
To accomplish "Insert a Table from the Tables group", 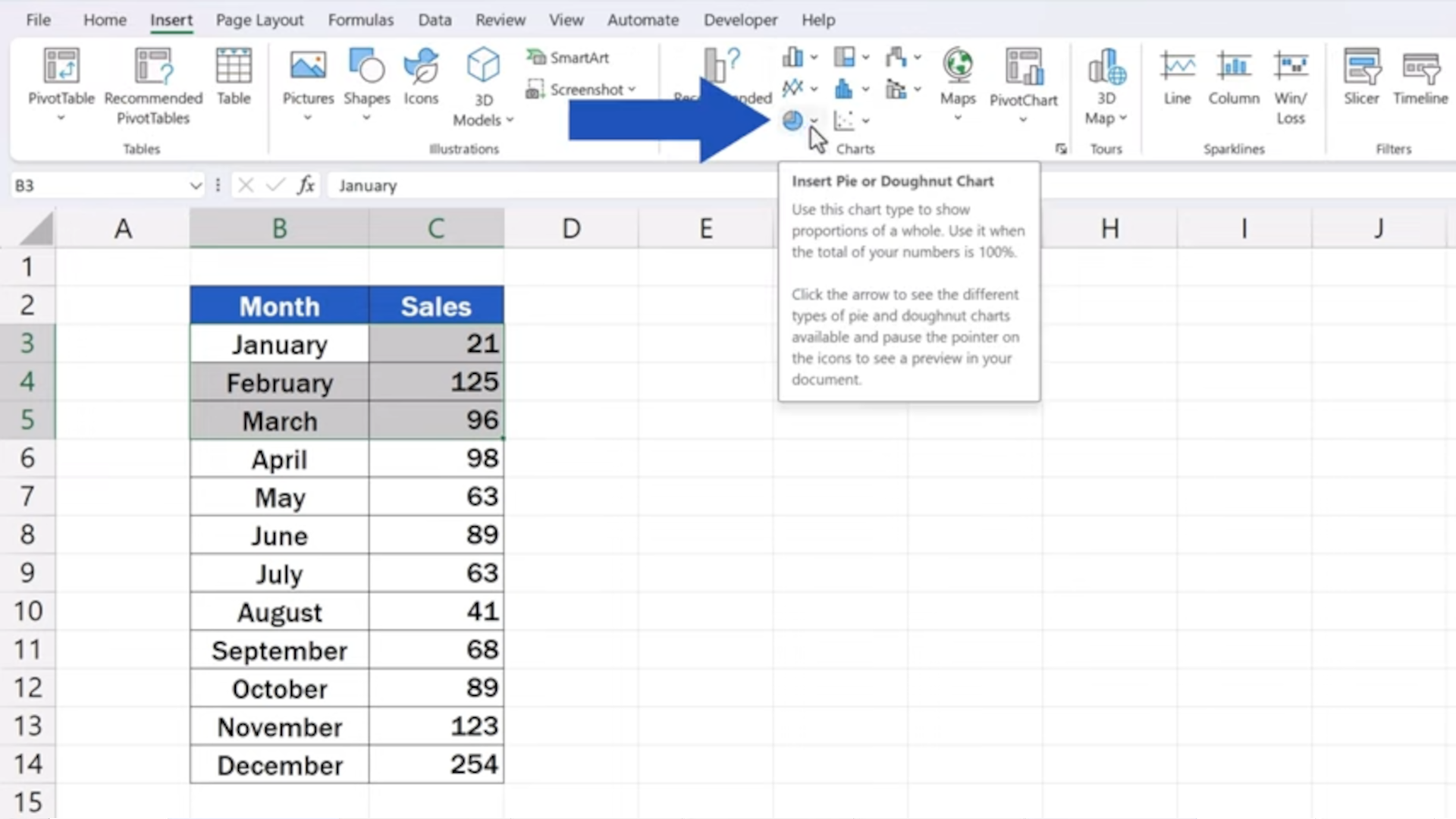I will tap(234, 76).
